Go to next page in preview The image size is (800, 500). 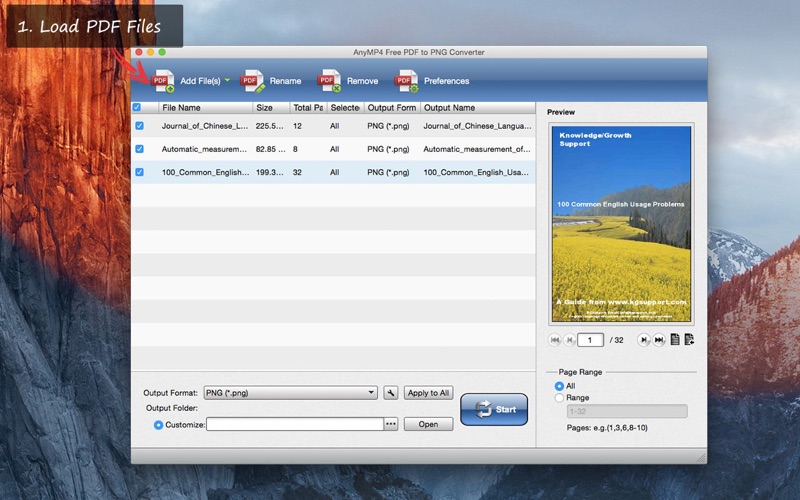[x=644, y=340]
